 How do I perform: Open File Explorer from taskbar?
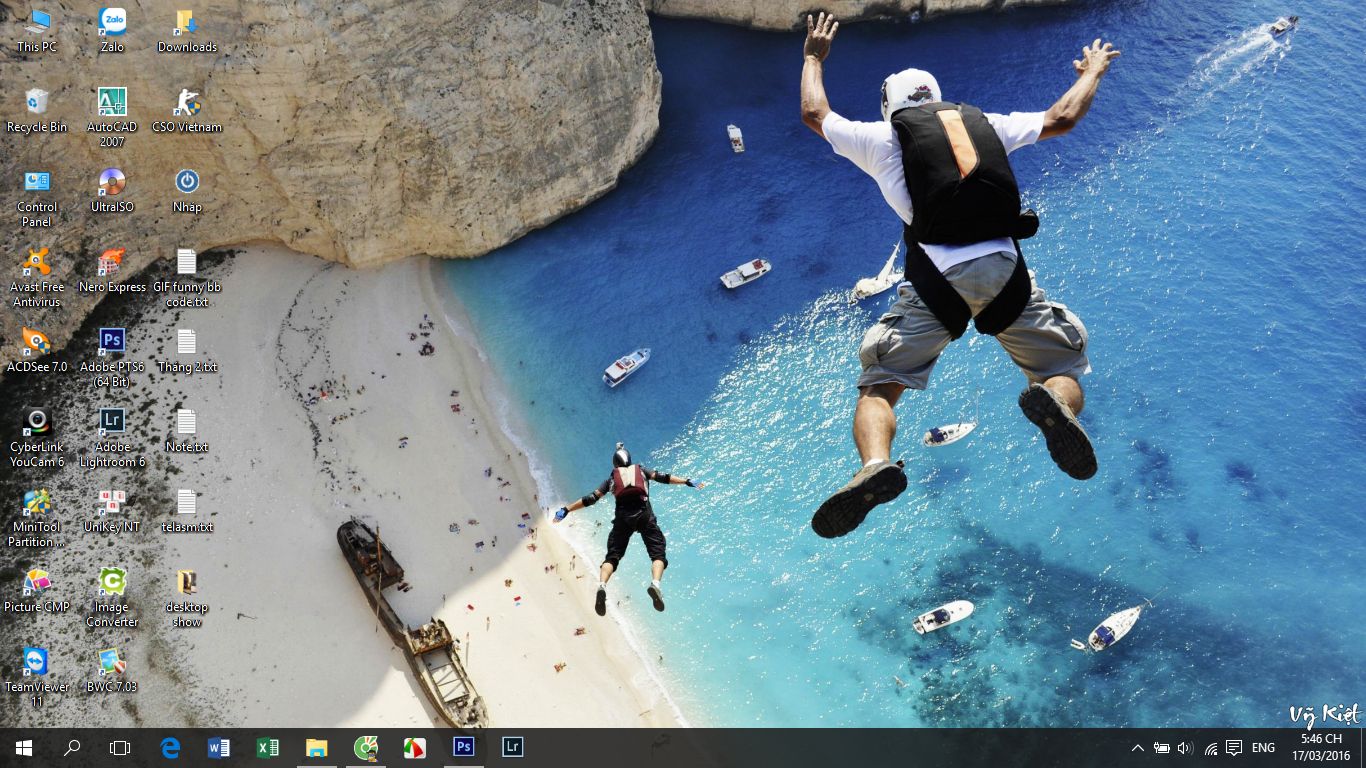coord(316,747)
